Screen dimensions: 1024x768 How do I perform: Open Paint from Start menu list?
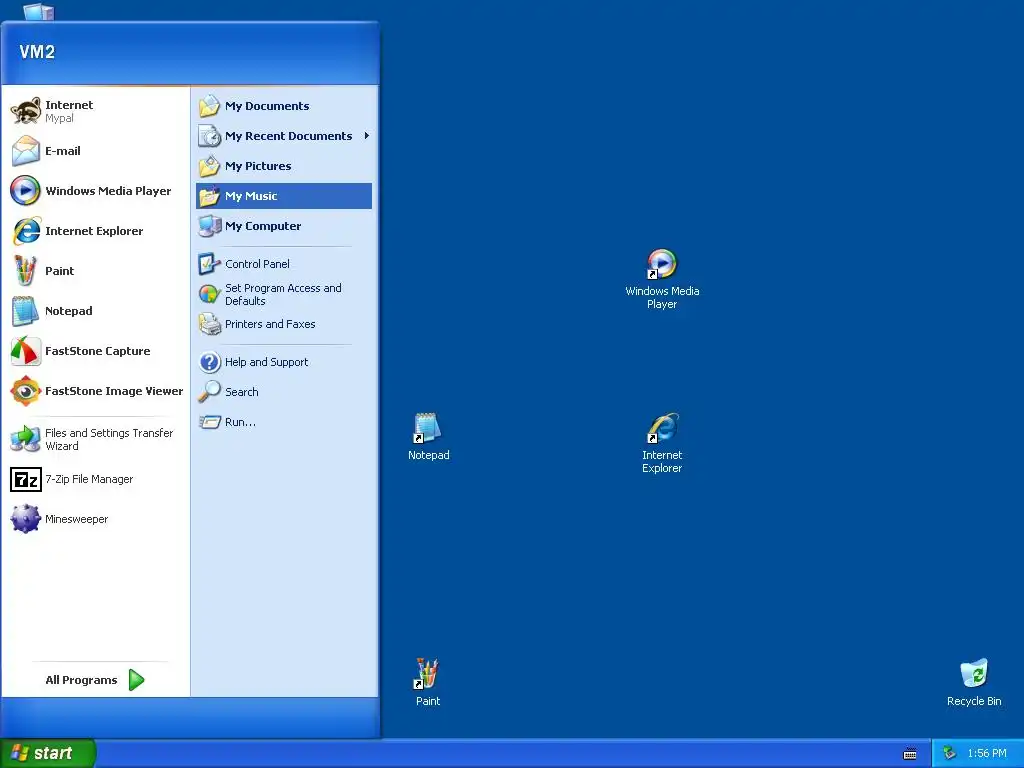point(95,271)
